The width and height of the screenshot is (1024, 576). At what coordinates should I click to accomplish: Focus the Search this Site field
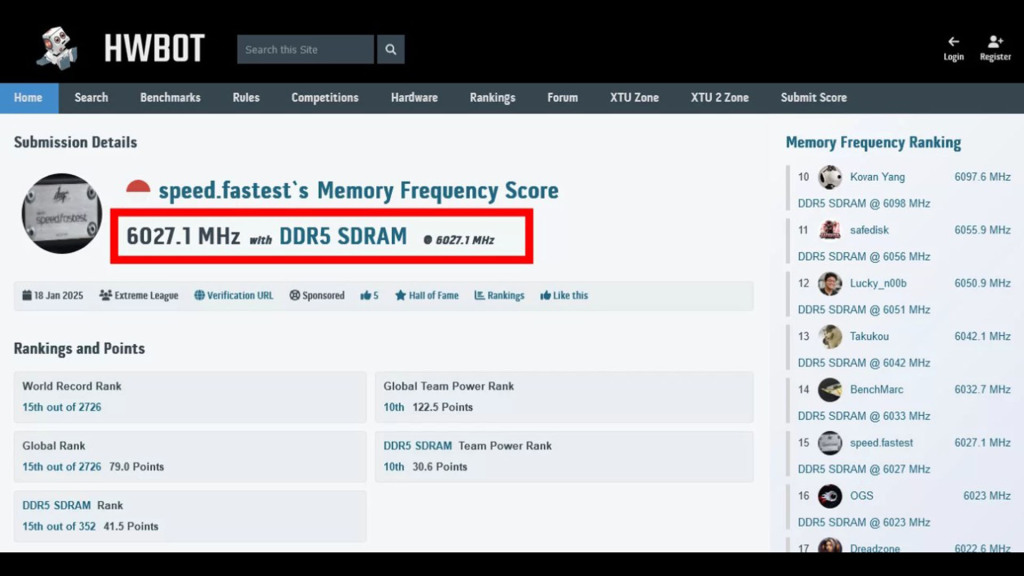(x=306, y=50)
